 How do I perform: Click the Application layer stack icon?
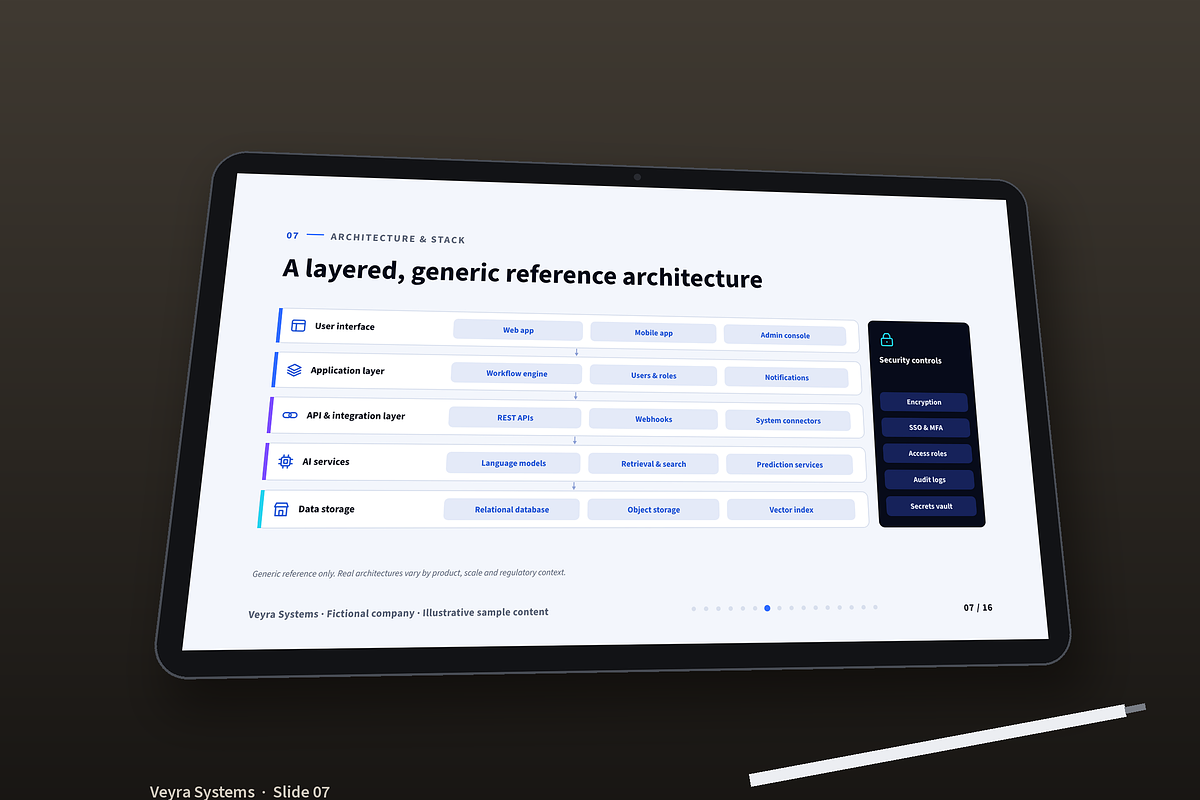[294, 370]
